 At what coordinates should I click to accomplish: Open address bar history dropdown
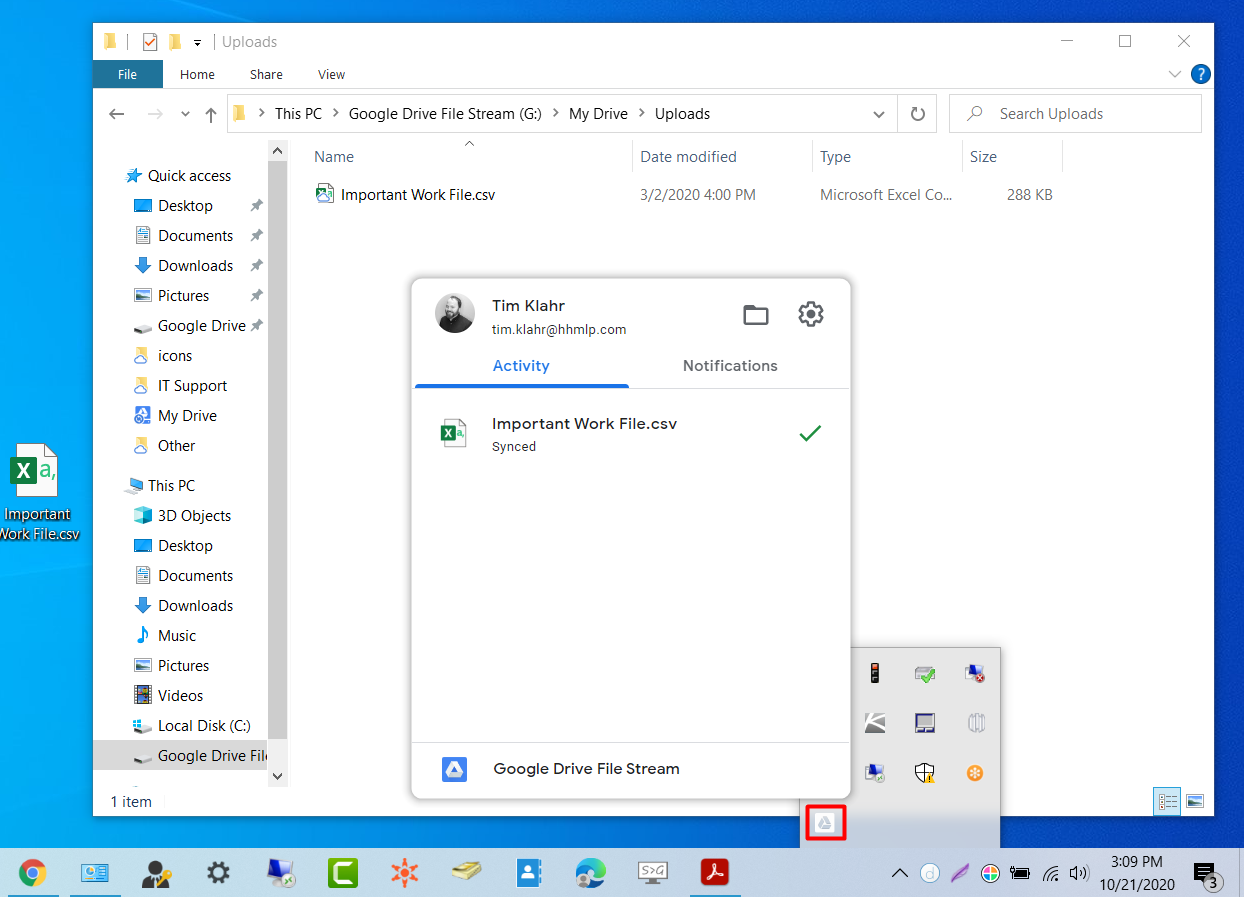[x=879, y=114]
